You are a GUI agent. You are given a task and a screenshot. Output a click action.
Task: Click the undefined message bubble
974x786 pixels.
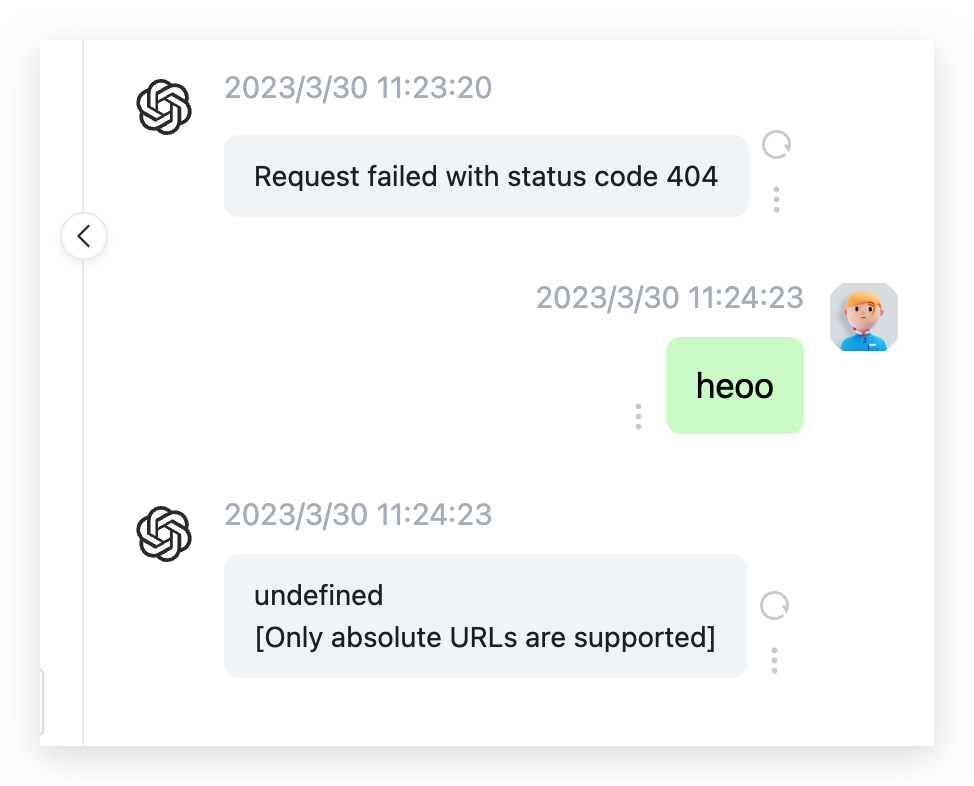[x=485, y=616]
